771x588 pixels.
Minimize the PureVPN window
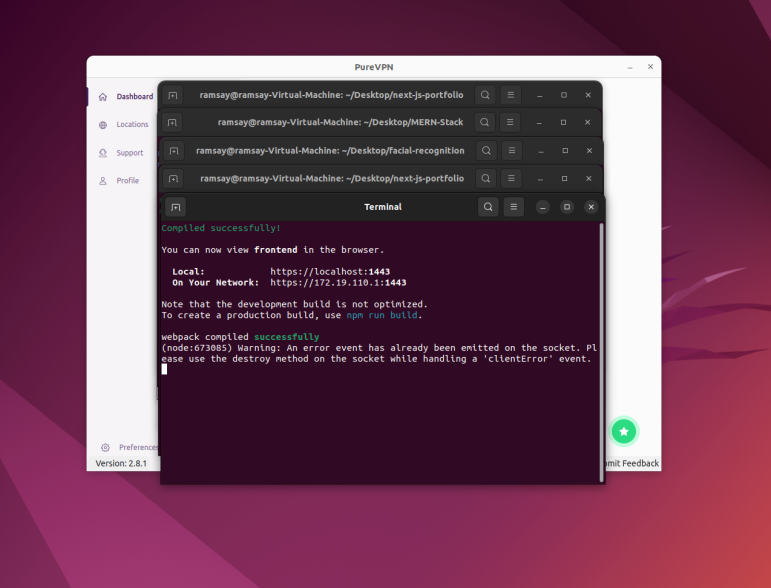pos(629,67)
